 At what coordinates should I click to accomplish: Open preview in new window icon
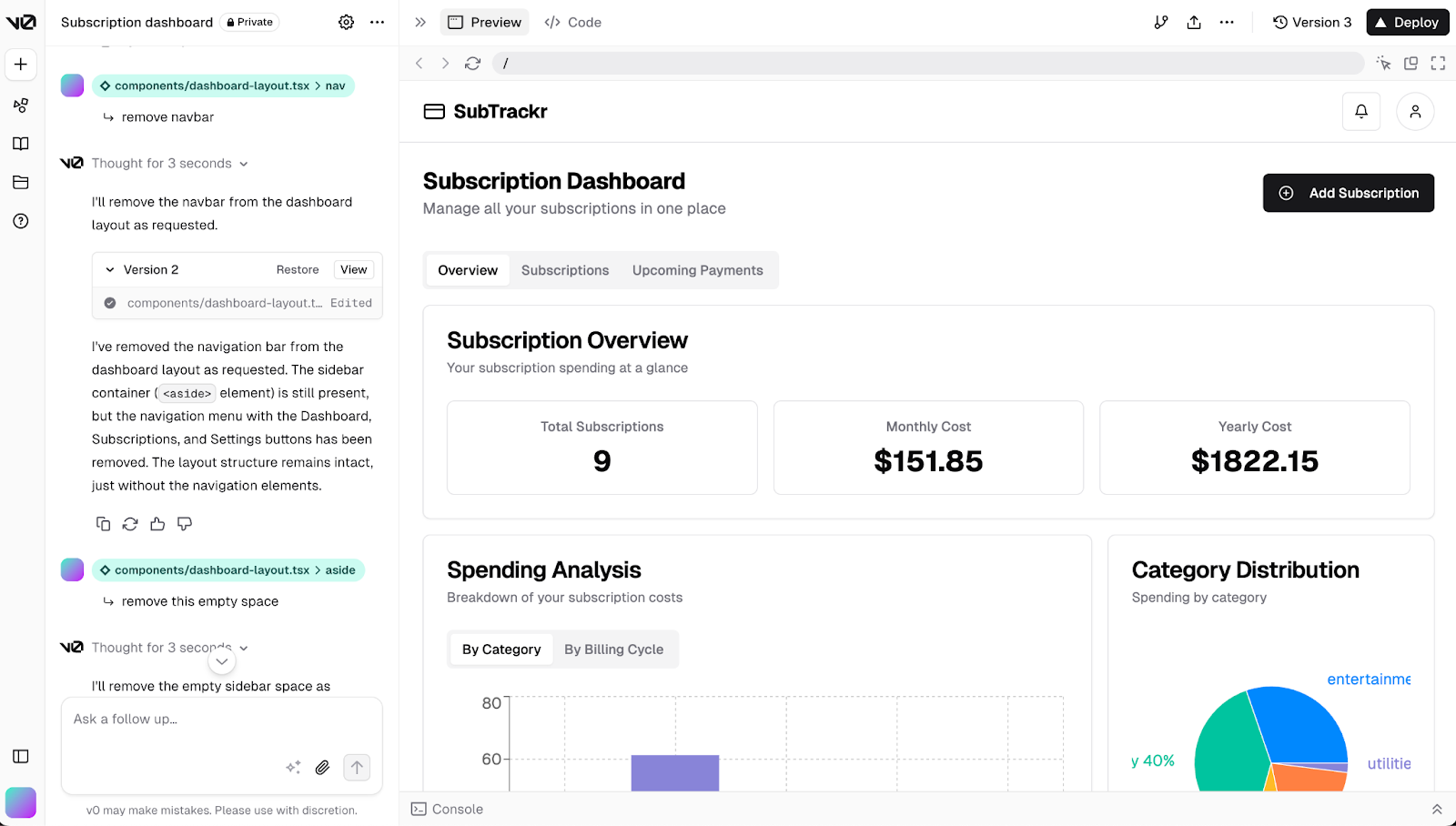coord(1411,63)
